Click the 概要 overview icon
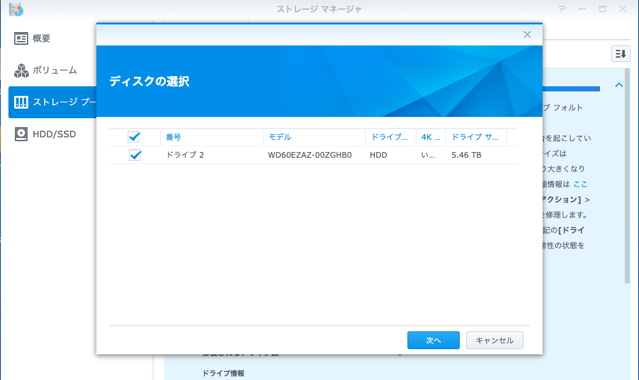The width and height of the screenshot is (639, 380). coord(21,38)
